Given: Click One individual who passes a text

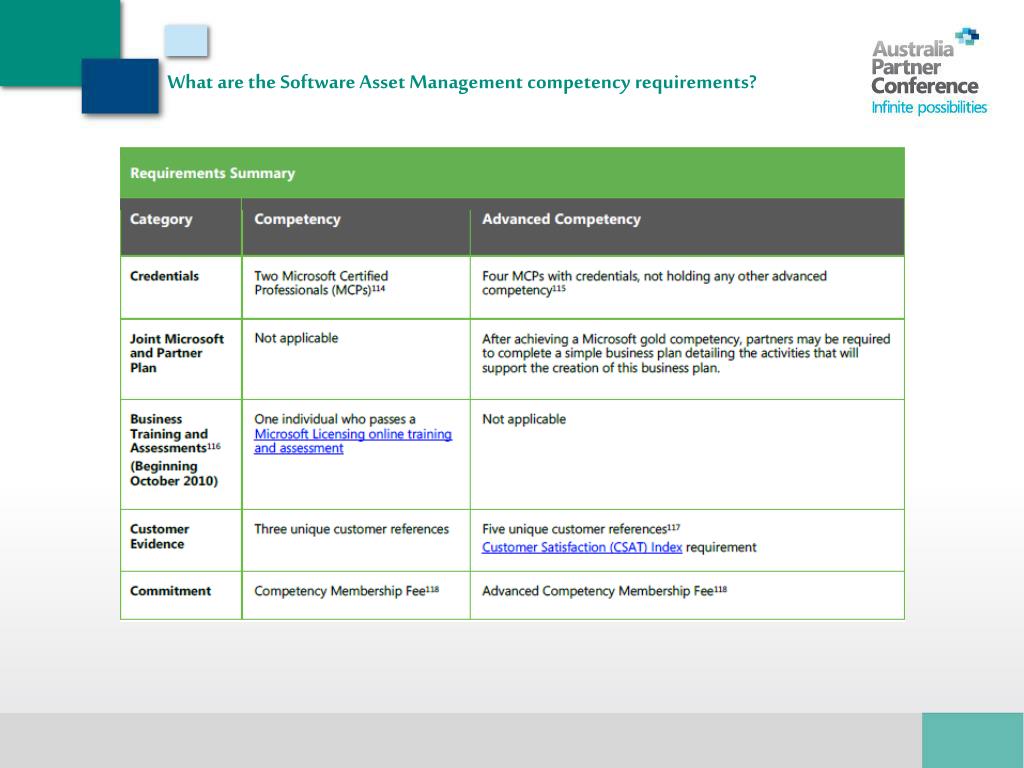Looking at the screenshot, I should [x=335, y=419].
